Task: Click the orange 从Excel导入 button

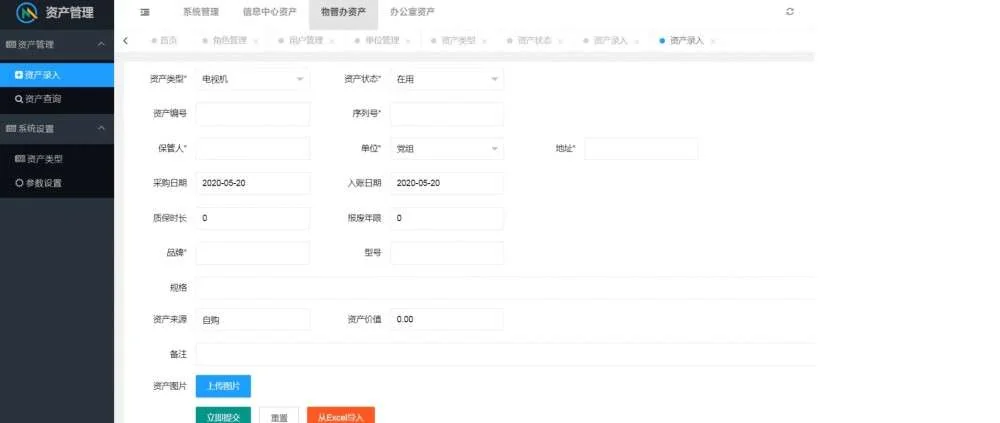Action: (x=340, y=415)
